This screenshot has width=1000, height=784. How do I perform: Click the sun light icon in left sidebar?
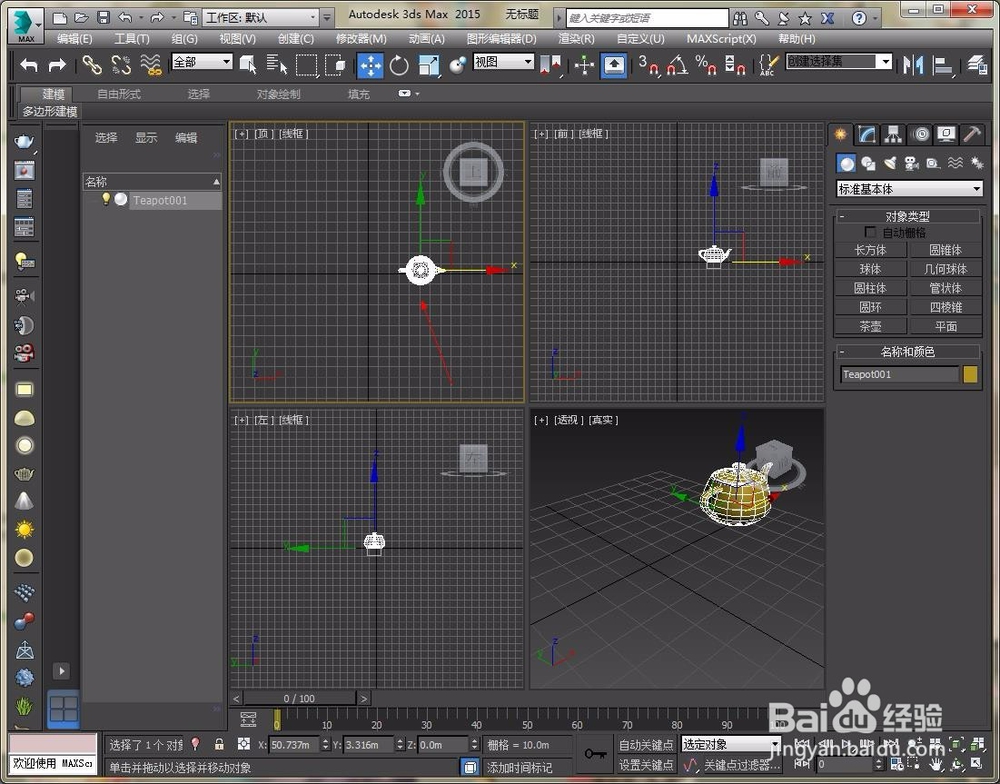[x=24, y=529]
